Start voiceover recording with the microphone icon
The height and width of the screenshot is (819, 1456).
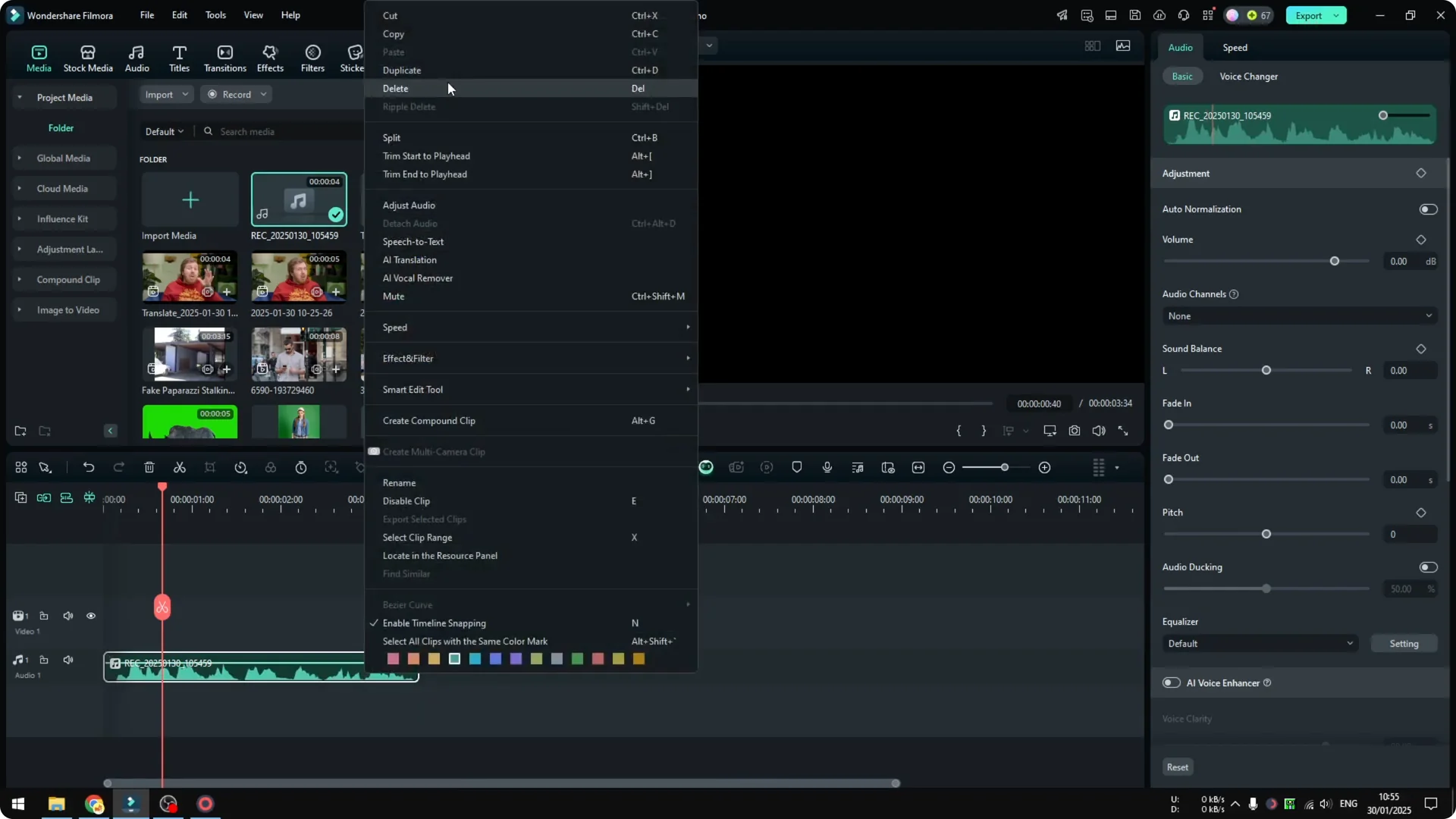point(827,467)
